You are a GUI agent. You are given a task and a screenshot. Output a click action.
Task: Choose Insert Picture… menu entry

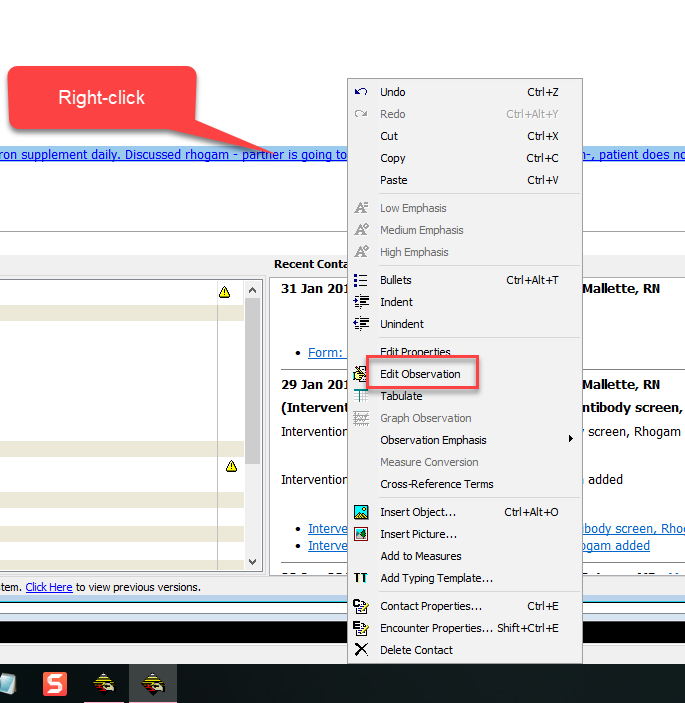point(465,534)
